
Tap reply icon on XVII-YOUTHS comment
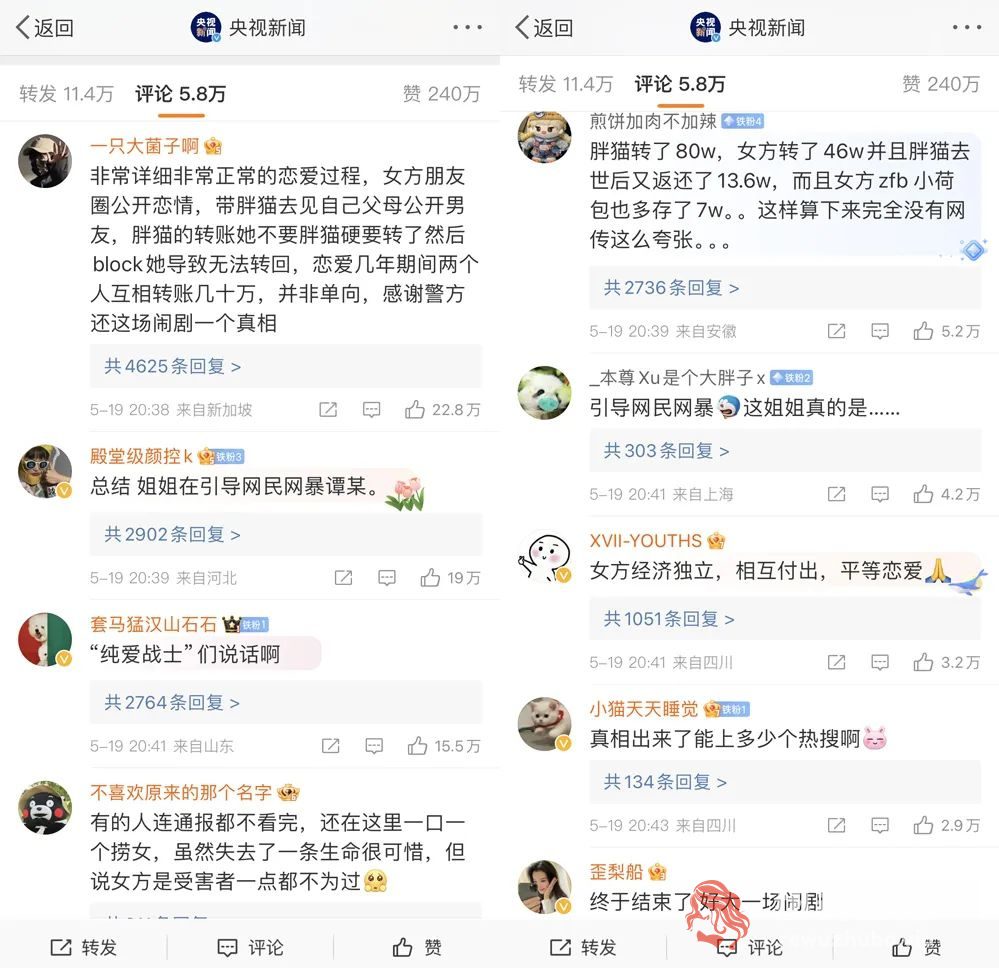(x=880, y=662)
